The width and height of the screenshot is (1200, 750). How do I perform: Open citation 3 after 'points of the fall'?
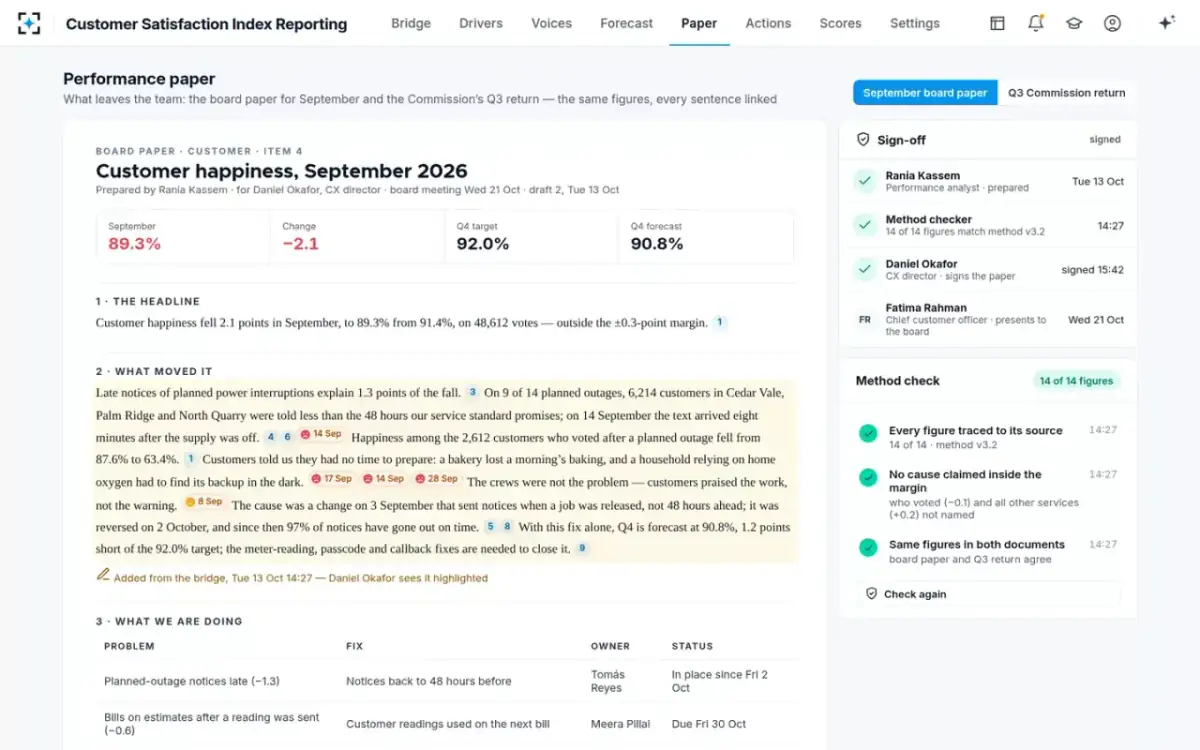pos(473,393)
